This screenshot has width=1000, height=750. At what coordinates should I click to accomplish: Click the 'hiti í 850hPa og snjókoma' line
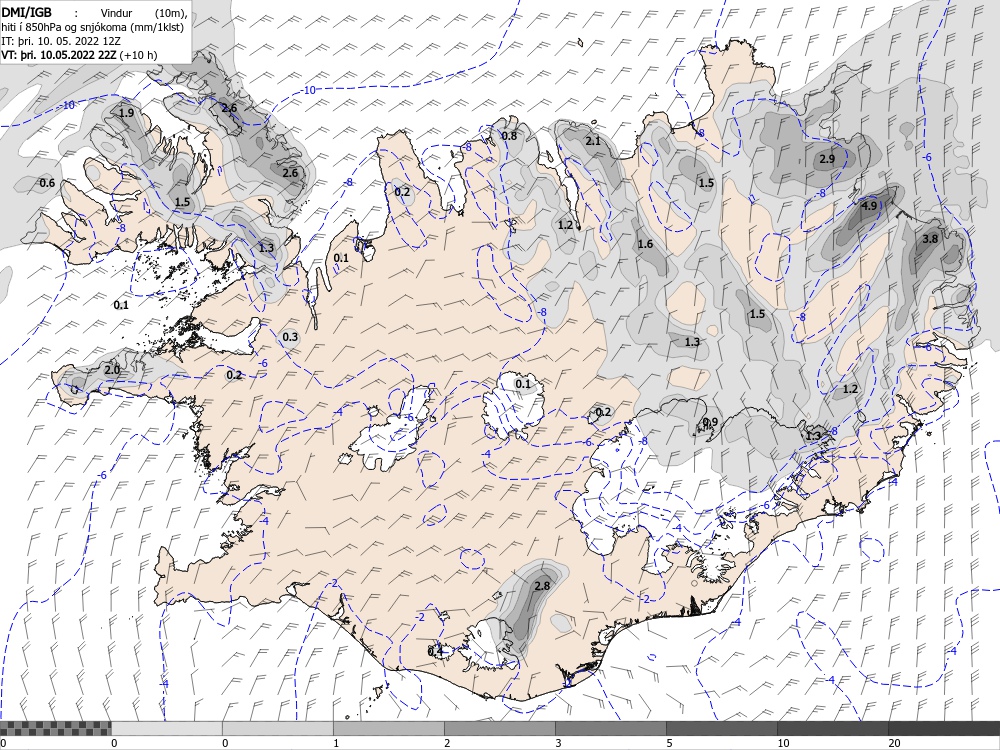tap(92, 27)
